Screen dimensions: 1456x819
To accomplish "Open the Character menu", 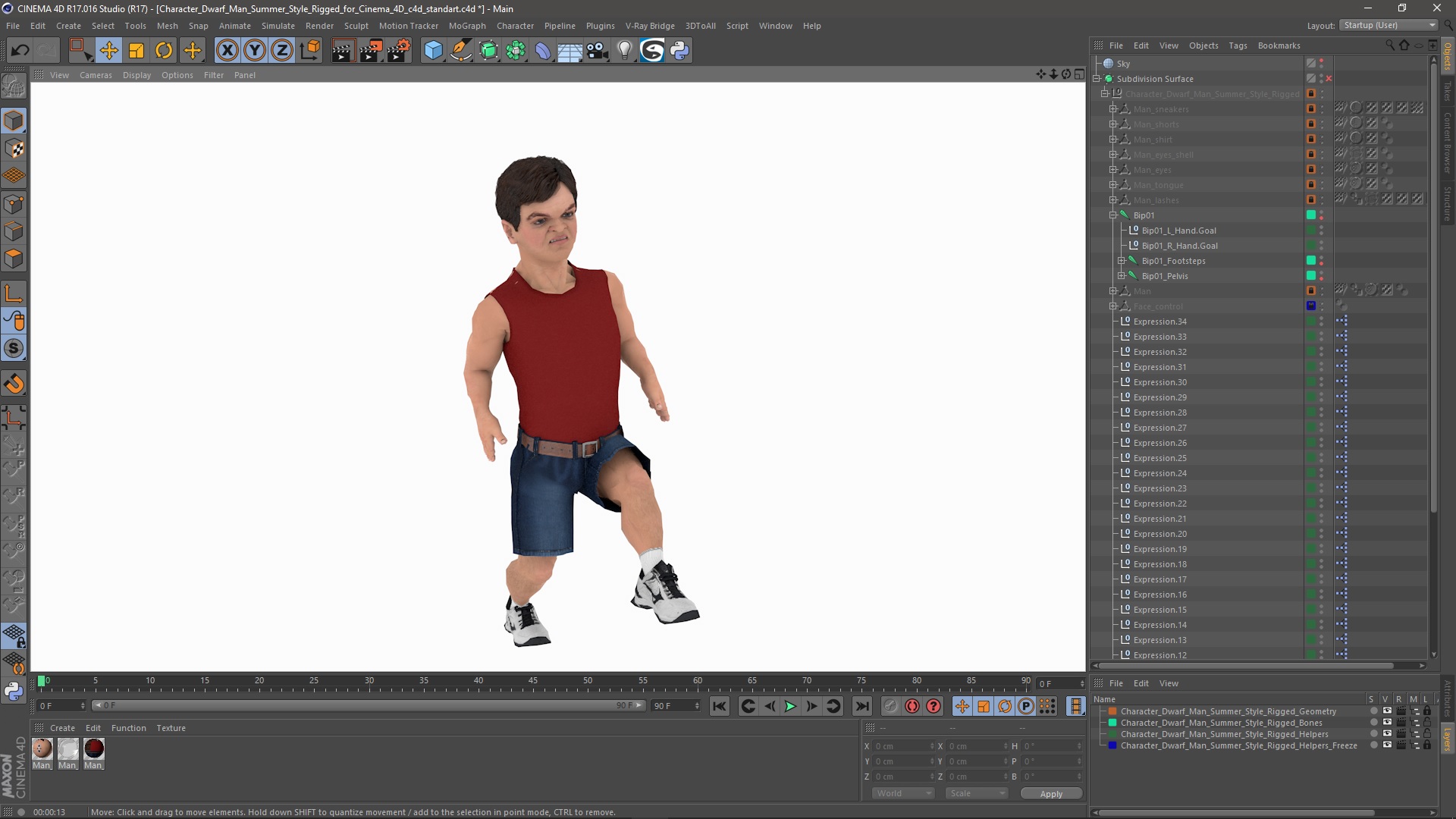I will tap(515, 26).
